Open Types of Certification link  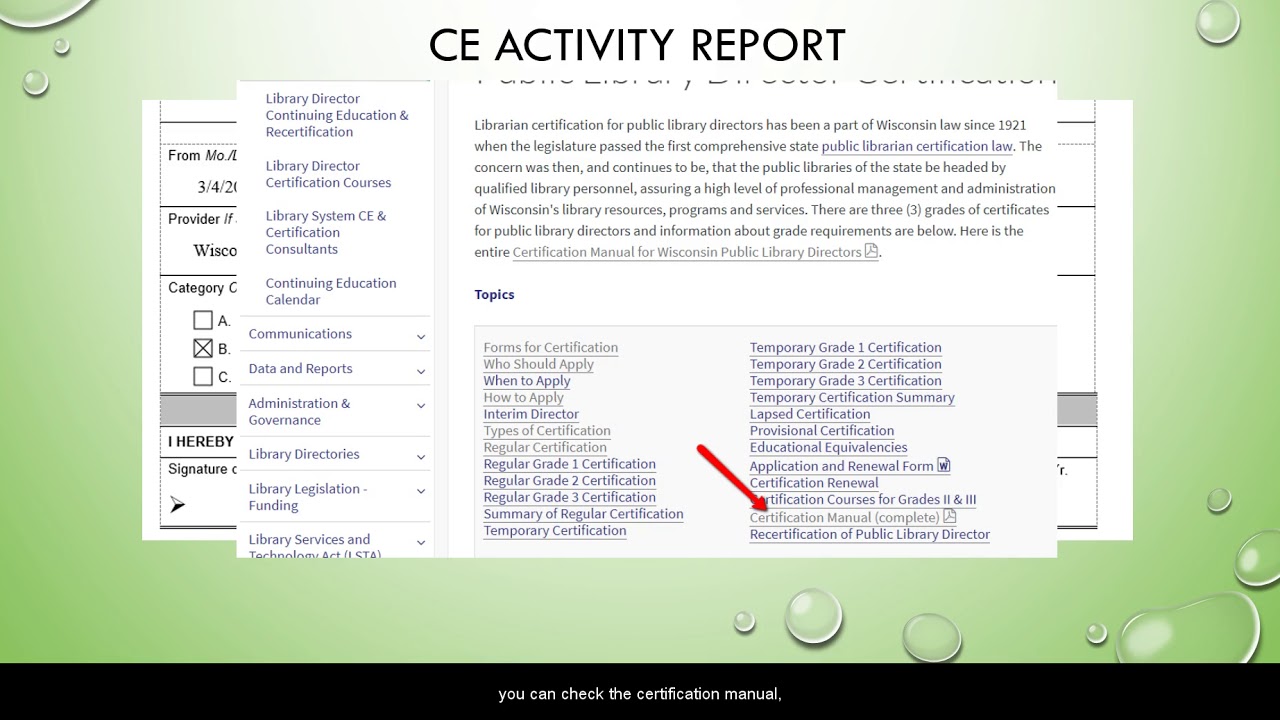(x=547, y=430)
